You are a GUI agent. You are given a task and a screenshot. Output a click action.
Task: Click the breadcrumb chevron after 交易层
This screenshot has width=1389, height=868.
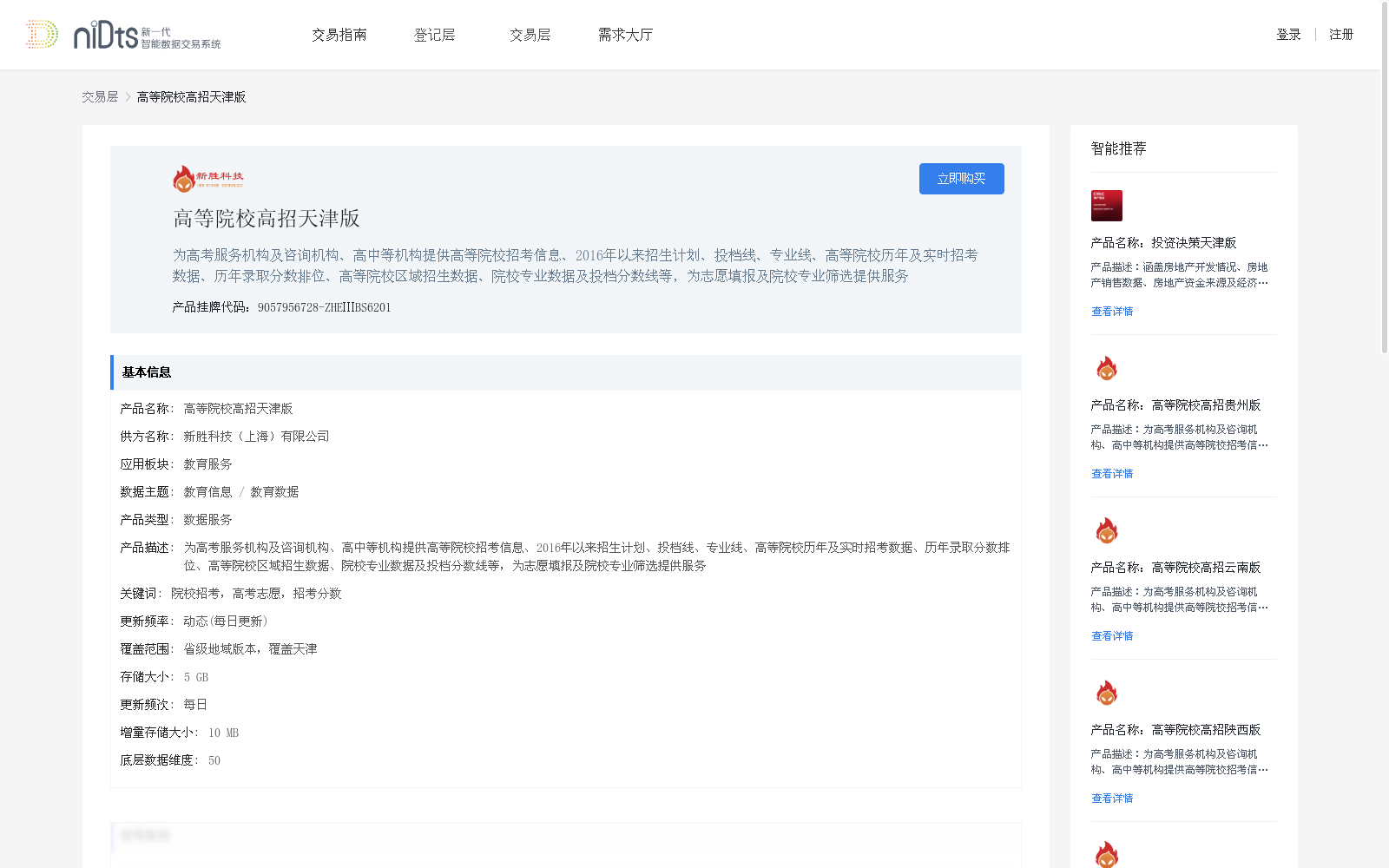click(128, 97)
